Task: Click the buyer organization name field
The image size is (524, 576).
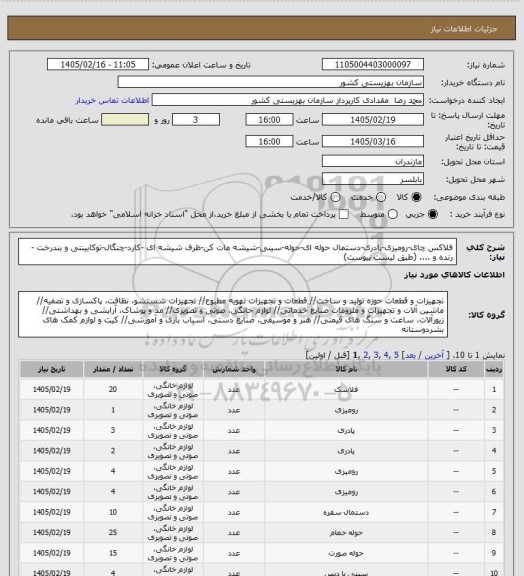Action: [x=270, y=82]
